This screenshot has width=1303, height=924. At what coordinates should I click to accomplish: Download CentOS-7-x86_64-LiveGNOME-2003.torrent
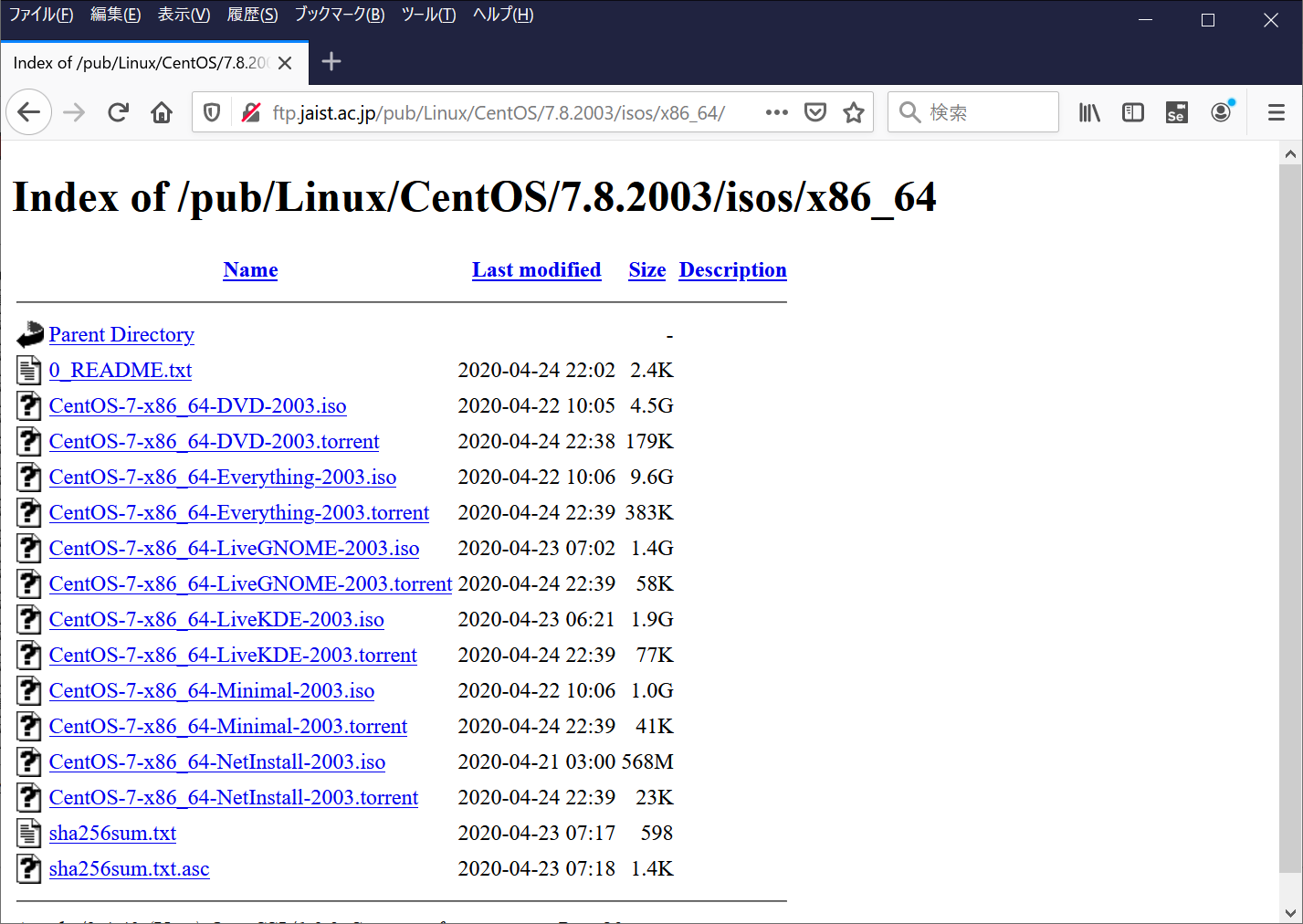(x=251, y=583)
